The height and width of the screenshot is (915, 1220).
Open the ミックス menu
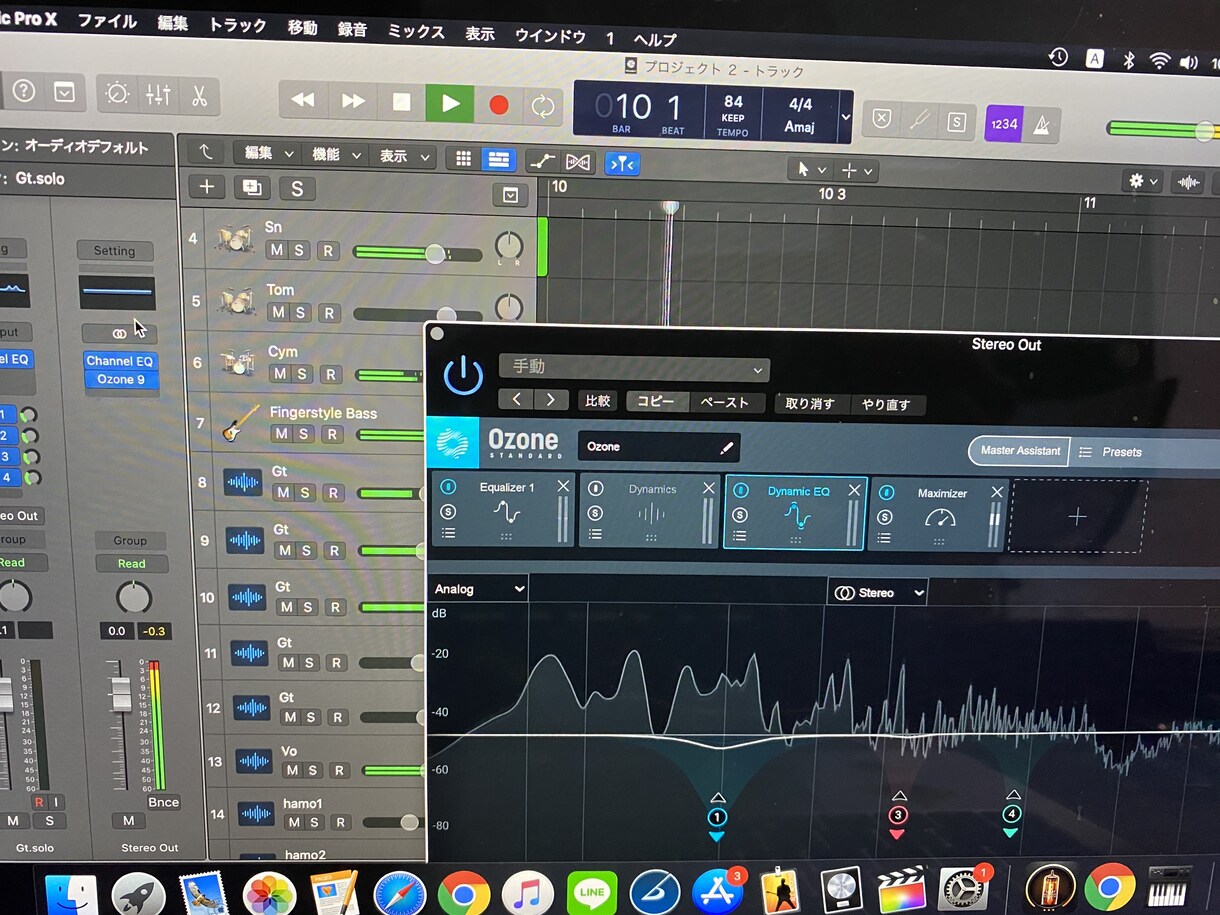(x=415, y=31)
